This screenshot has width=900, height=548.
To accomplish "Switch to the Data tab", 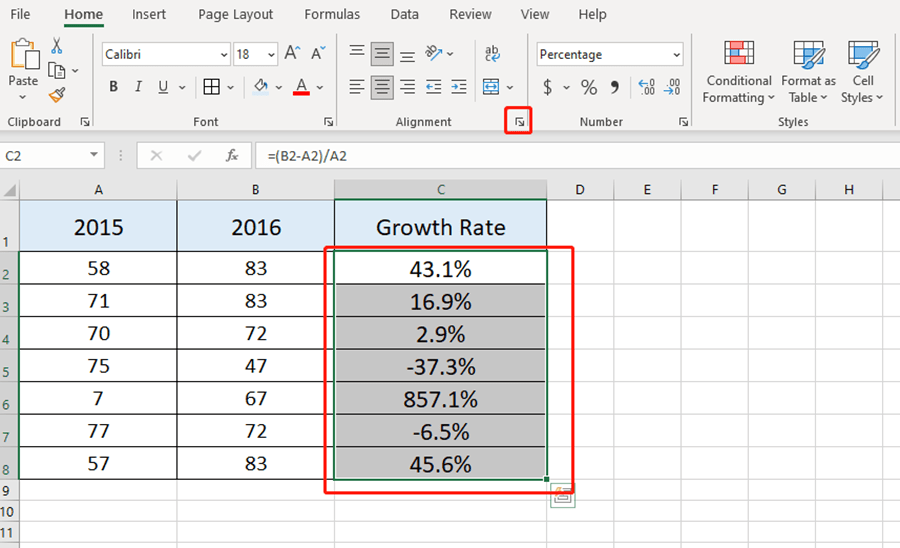I will pyautogui.click(x=404, y=14).
